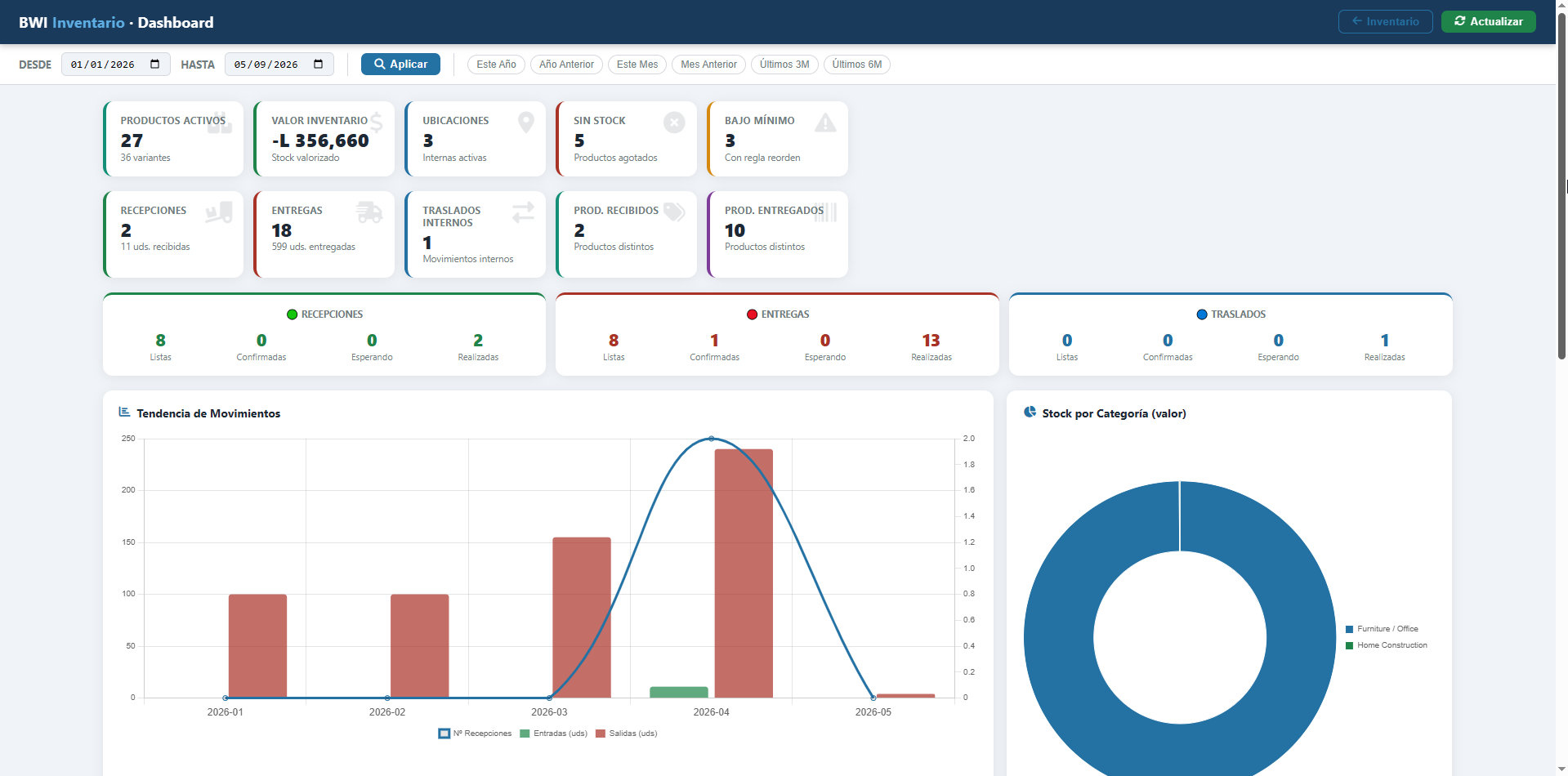1568x776 pixels.
Task: Toggle Furniture / Office legend entry
Action: (1382, 629)
